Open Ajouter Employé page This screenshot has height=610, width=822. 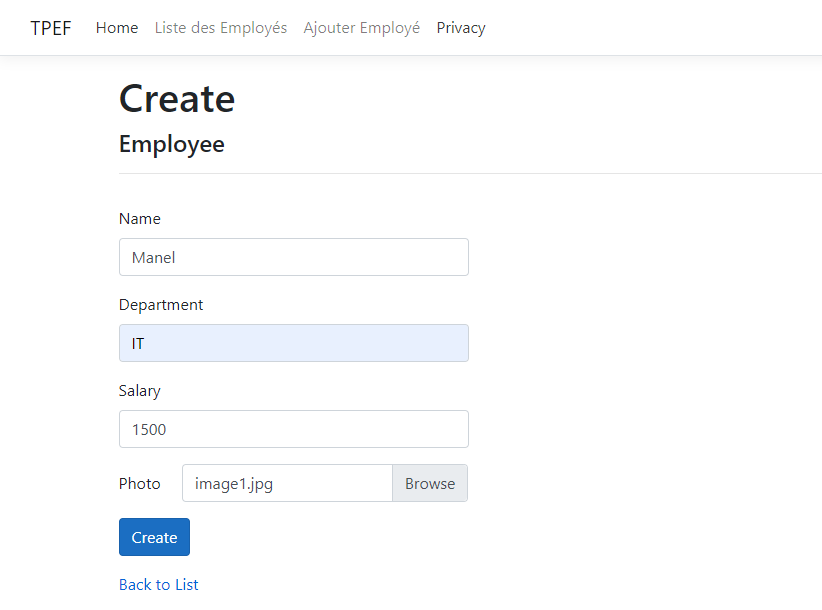pyautogui.click(x=361, y=27)
